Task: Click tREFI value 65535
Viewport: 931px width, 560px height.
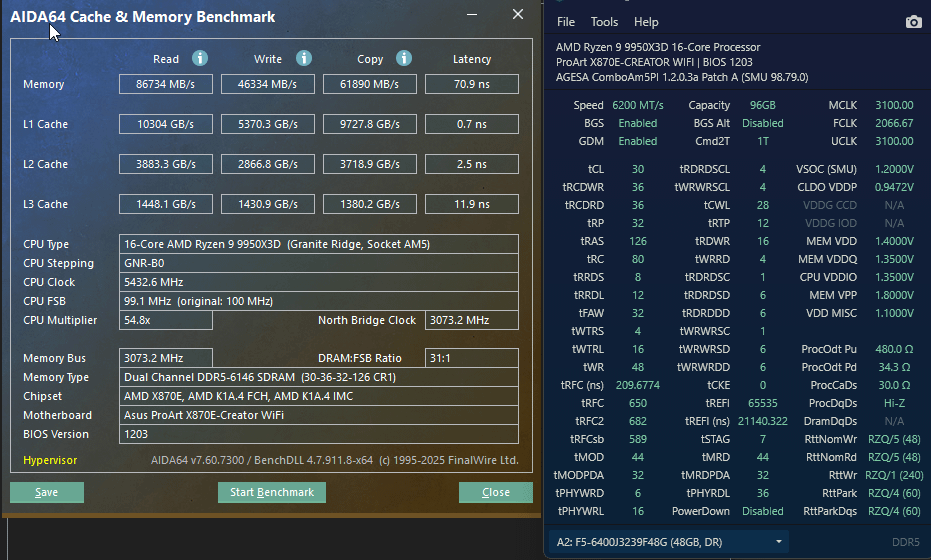Action: coord(762,403)
